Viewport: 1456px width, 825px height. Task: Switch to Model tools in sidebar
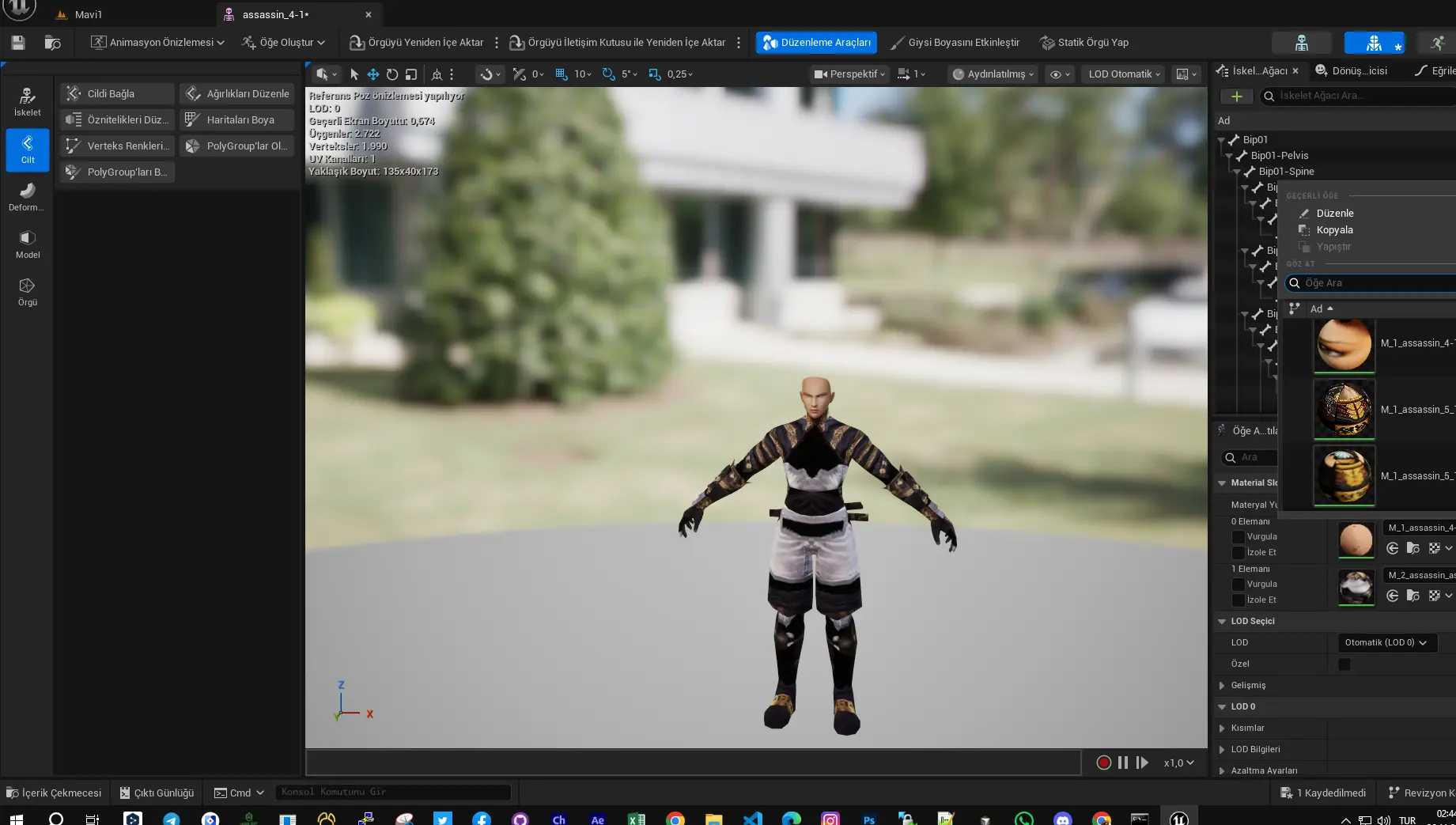[x=27, y=244]
